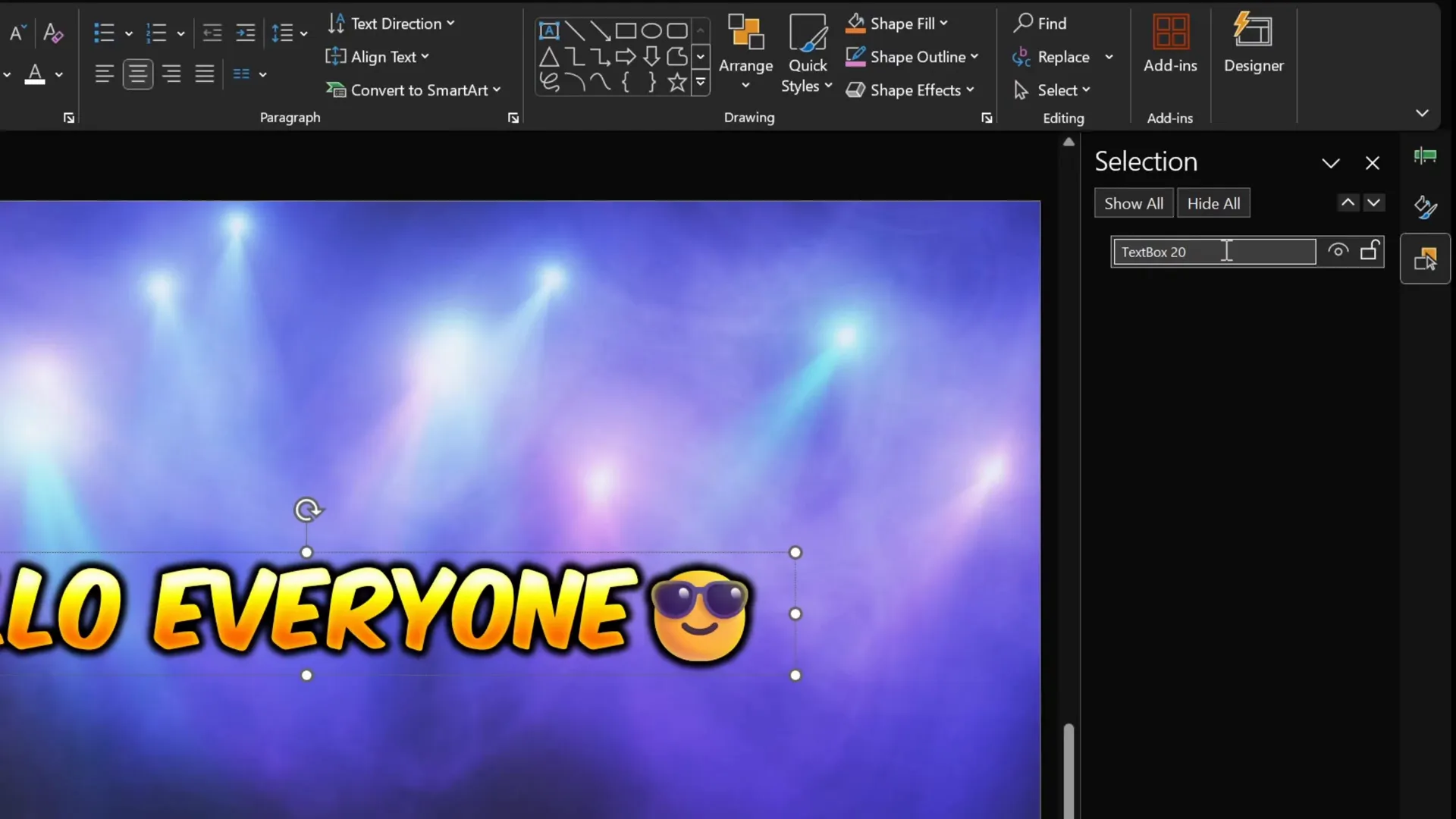This screenshot has width=1456, height=819.
Task: Open the Shape Outline dropdown
Action: 912,57
